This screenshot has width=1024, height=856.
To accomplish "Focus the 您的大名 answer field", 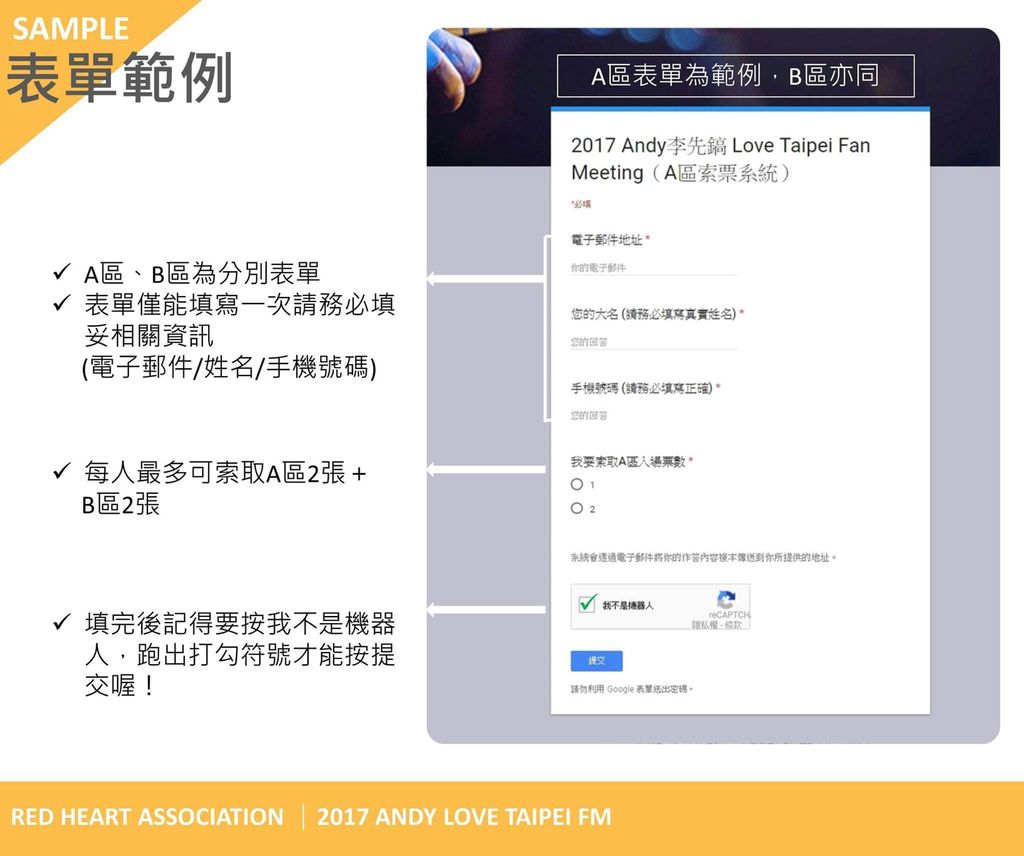I will click(x=654, y=341).
